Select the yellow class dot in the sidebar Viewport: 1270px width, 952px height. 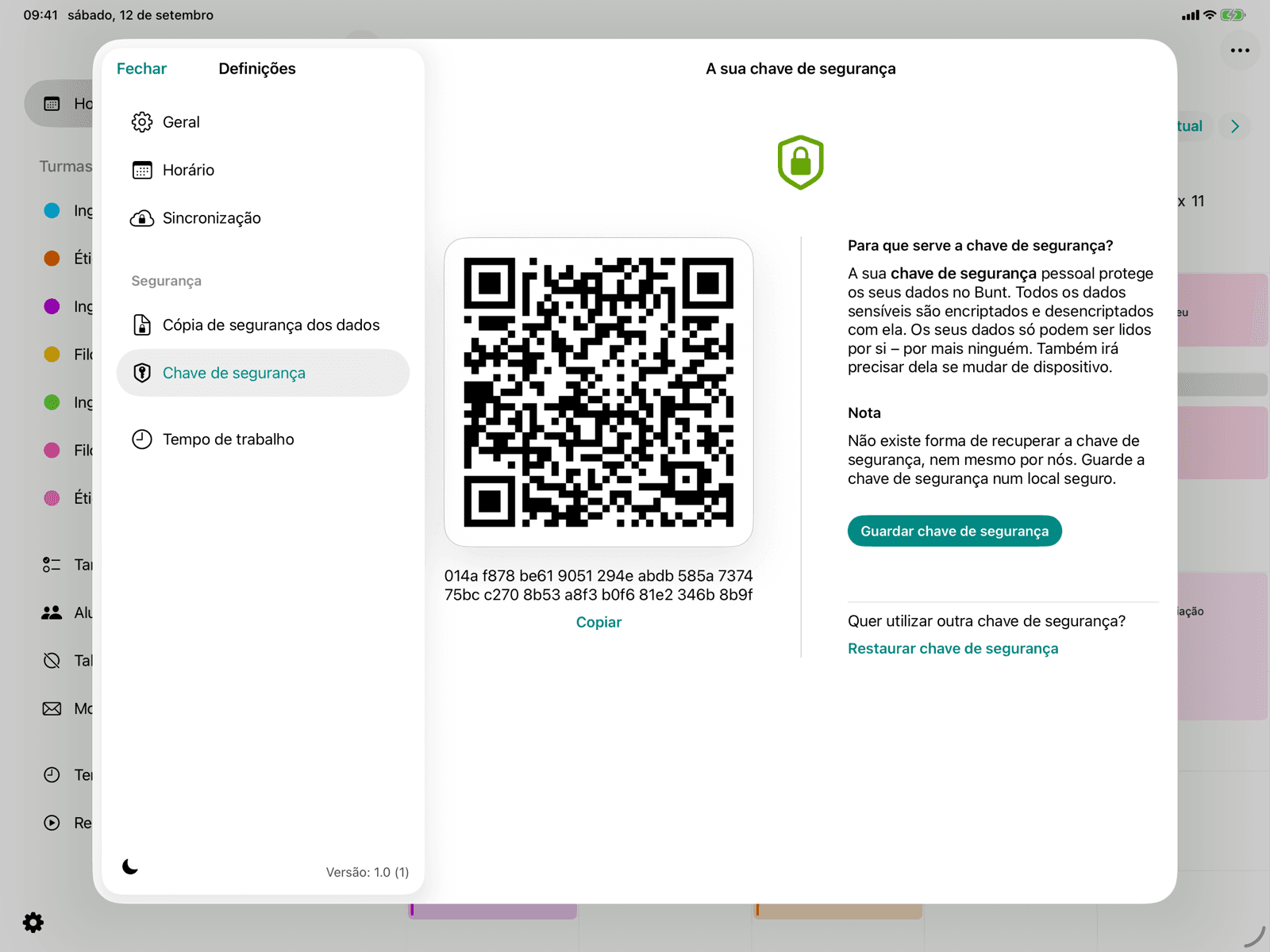52,354
